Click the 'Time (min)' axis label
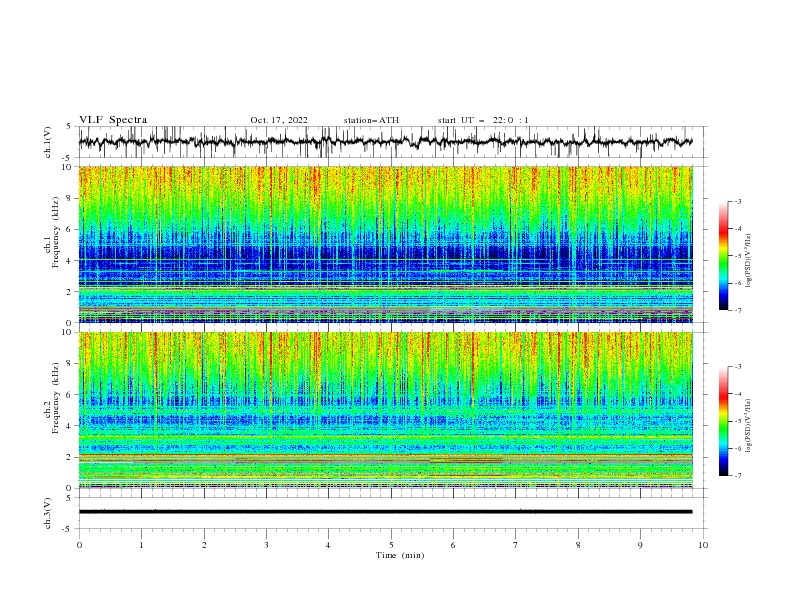792x612 pixels. 400,555
